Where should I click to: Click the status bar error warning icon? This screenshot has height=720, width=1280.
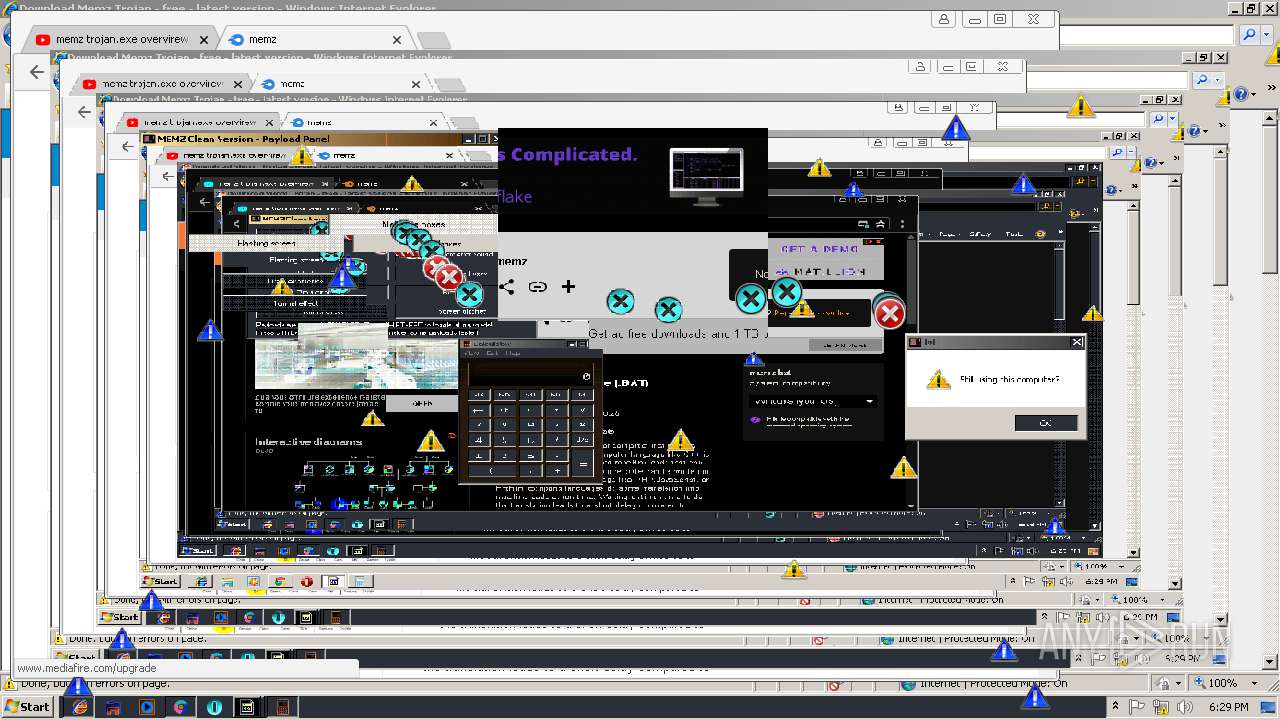10,684
